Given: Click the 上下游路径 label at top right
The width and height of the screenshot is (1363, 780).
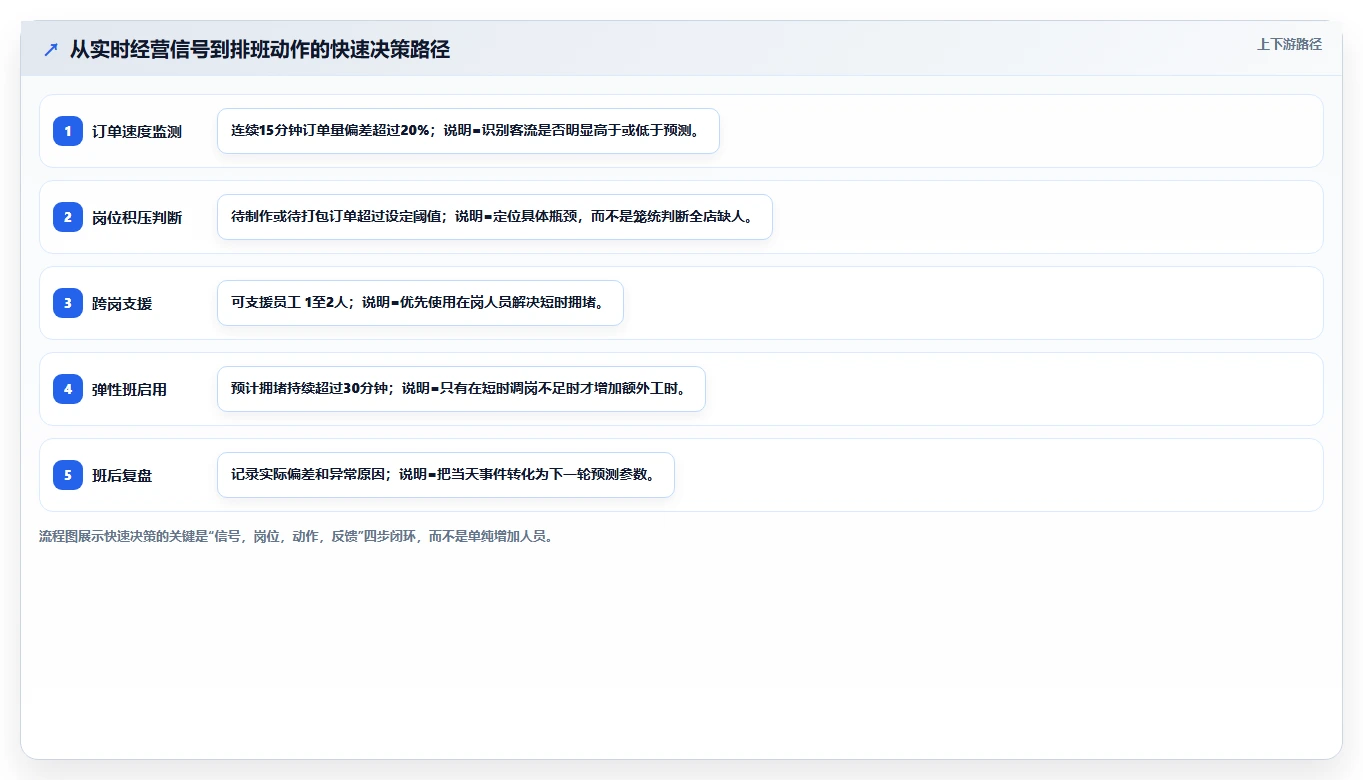Looking at the screenshot, I should click(x=1289, y=44).
